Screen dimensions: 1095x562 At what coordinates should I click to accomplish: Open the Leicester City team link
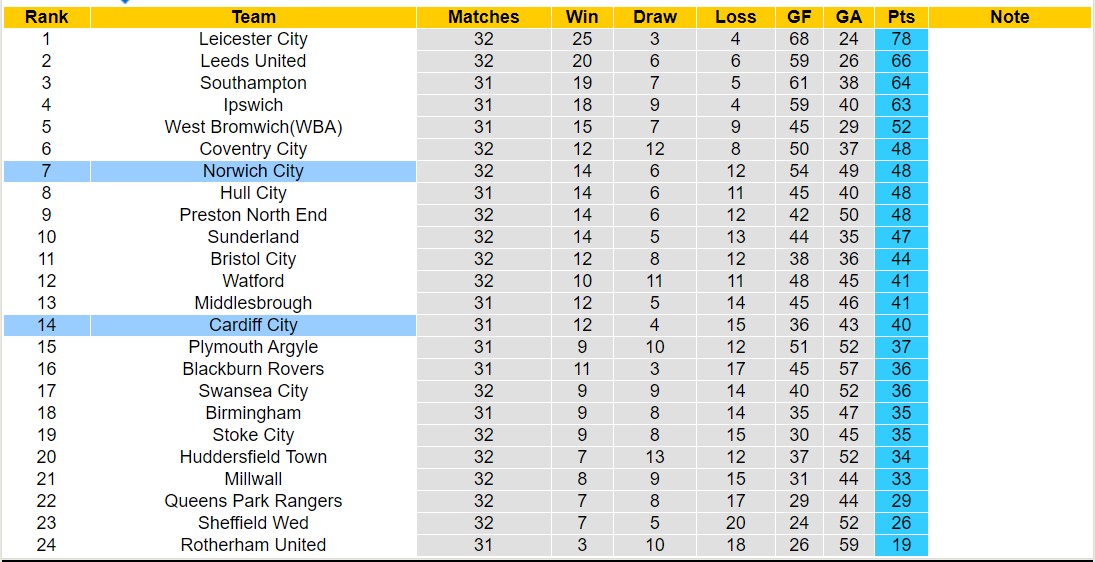click(253, 39)
